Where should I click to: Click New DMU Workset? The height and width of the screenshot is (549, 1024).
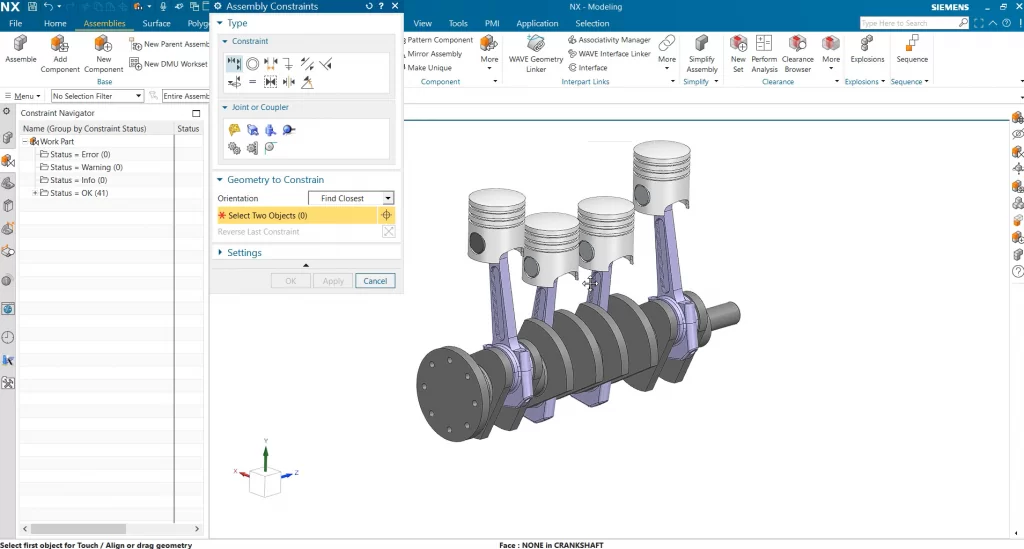point(169,63)
